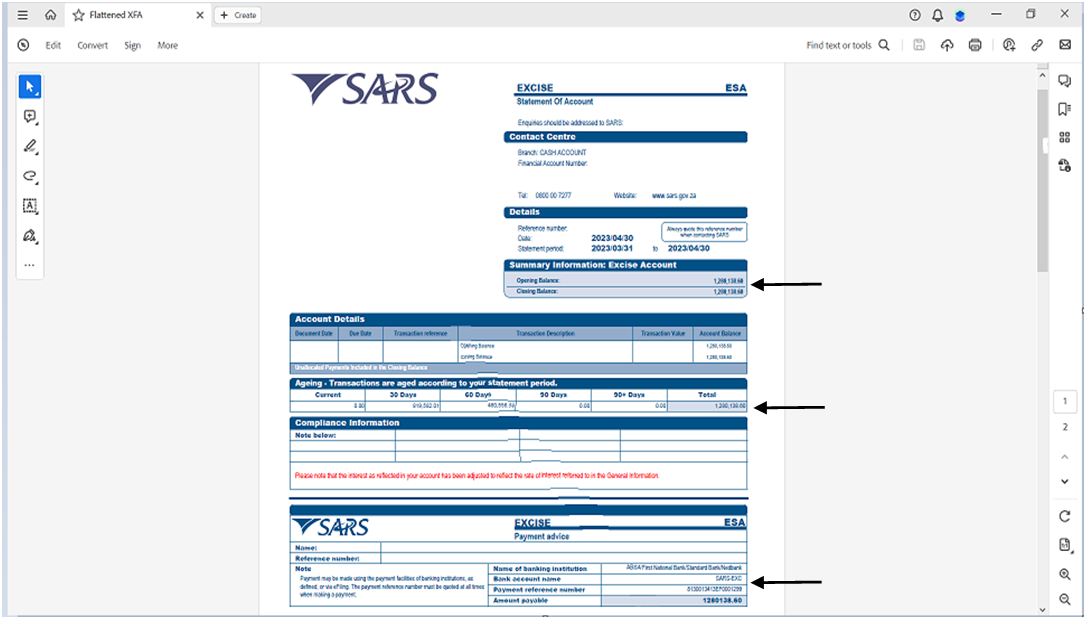Image resolution: width=1085 pixels, height=617 pixels.
Task: Choose the Add comment tool
Action: [30, 116]
